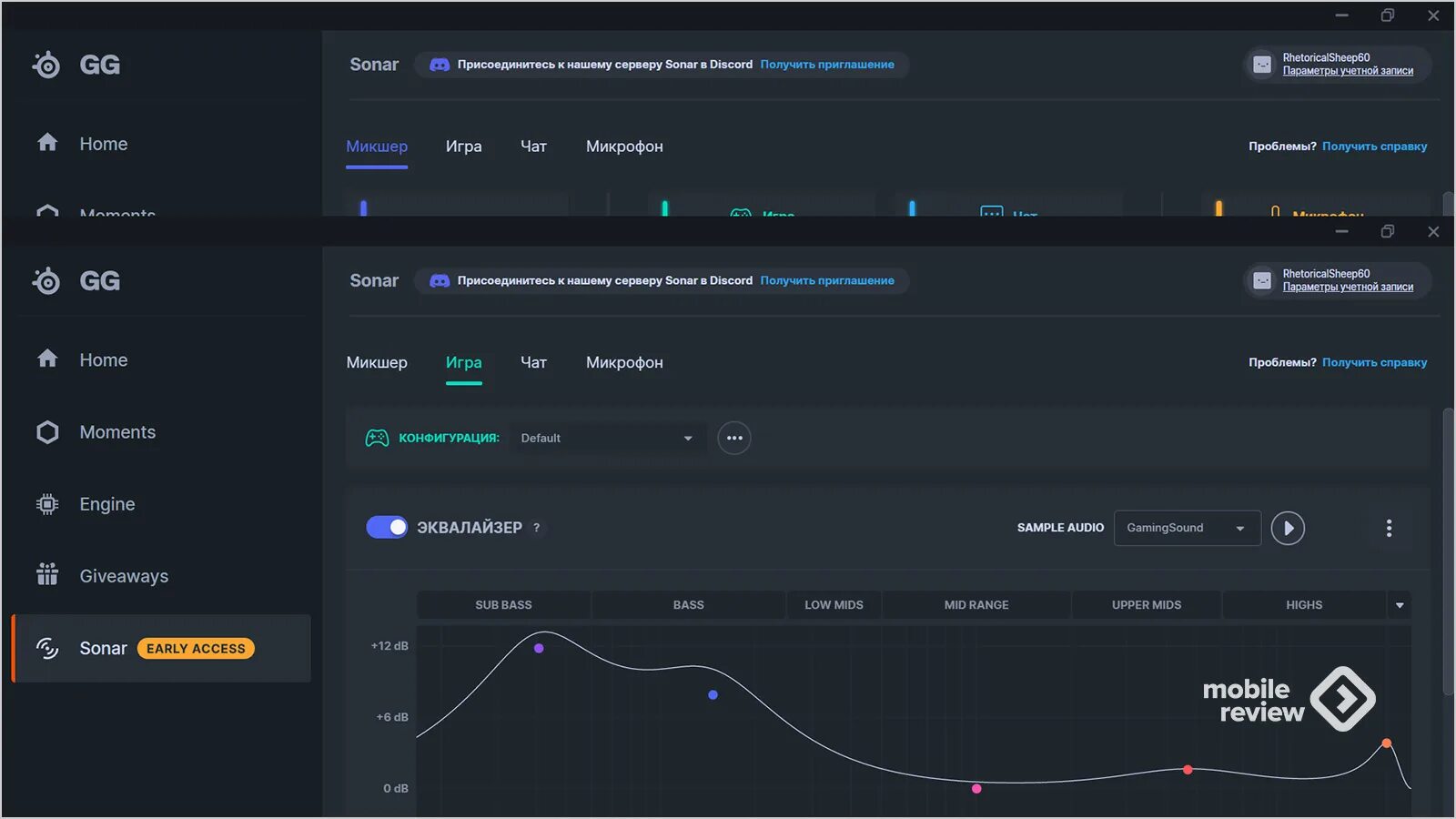Click the Early Access badge

(x=196, y=649)
